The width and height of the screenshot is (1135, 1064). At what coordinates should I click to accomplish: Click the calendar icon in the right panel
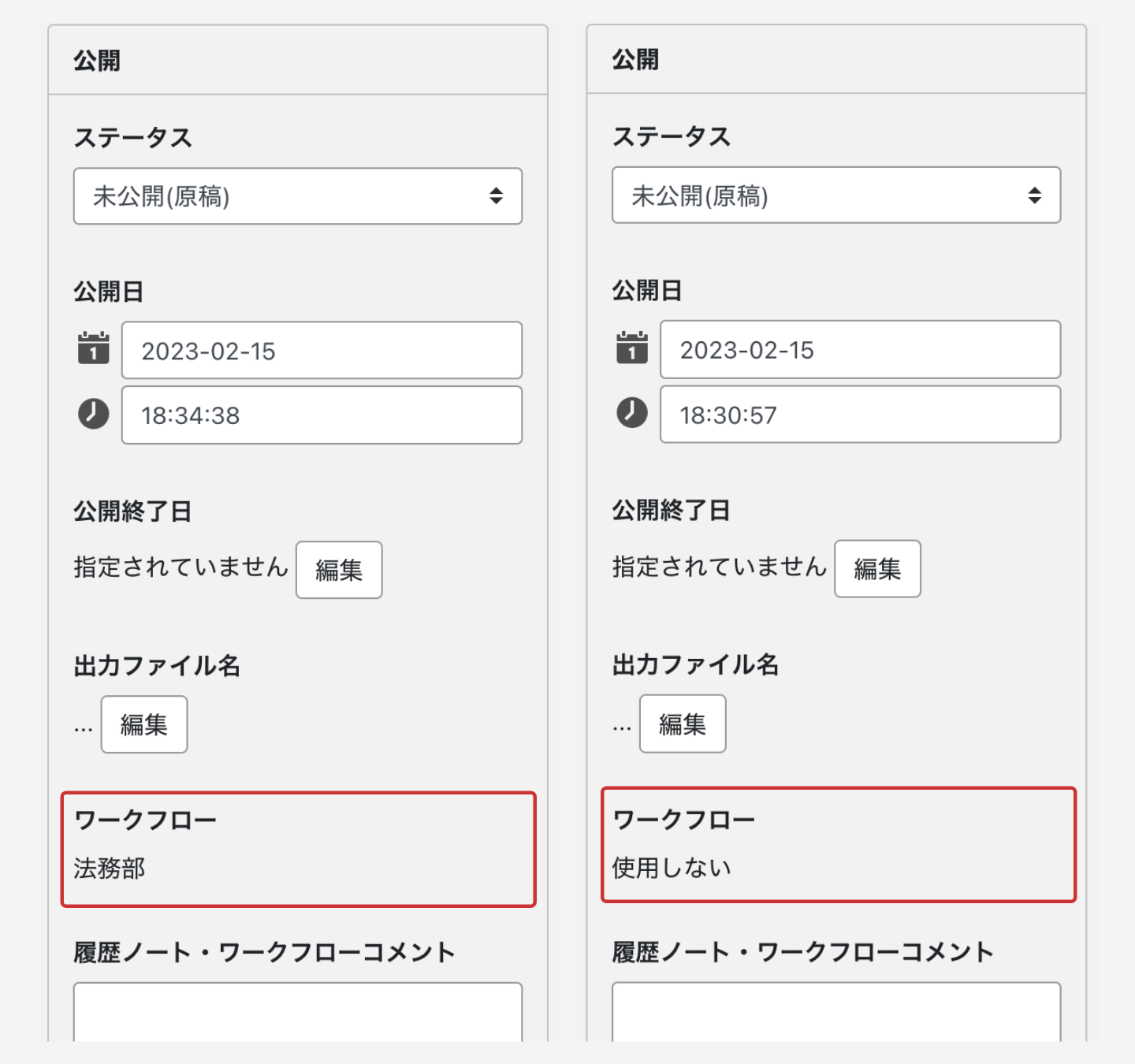[x=631, y=348]
